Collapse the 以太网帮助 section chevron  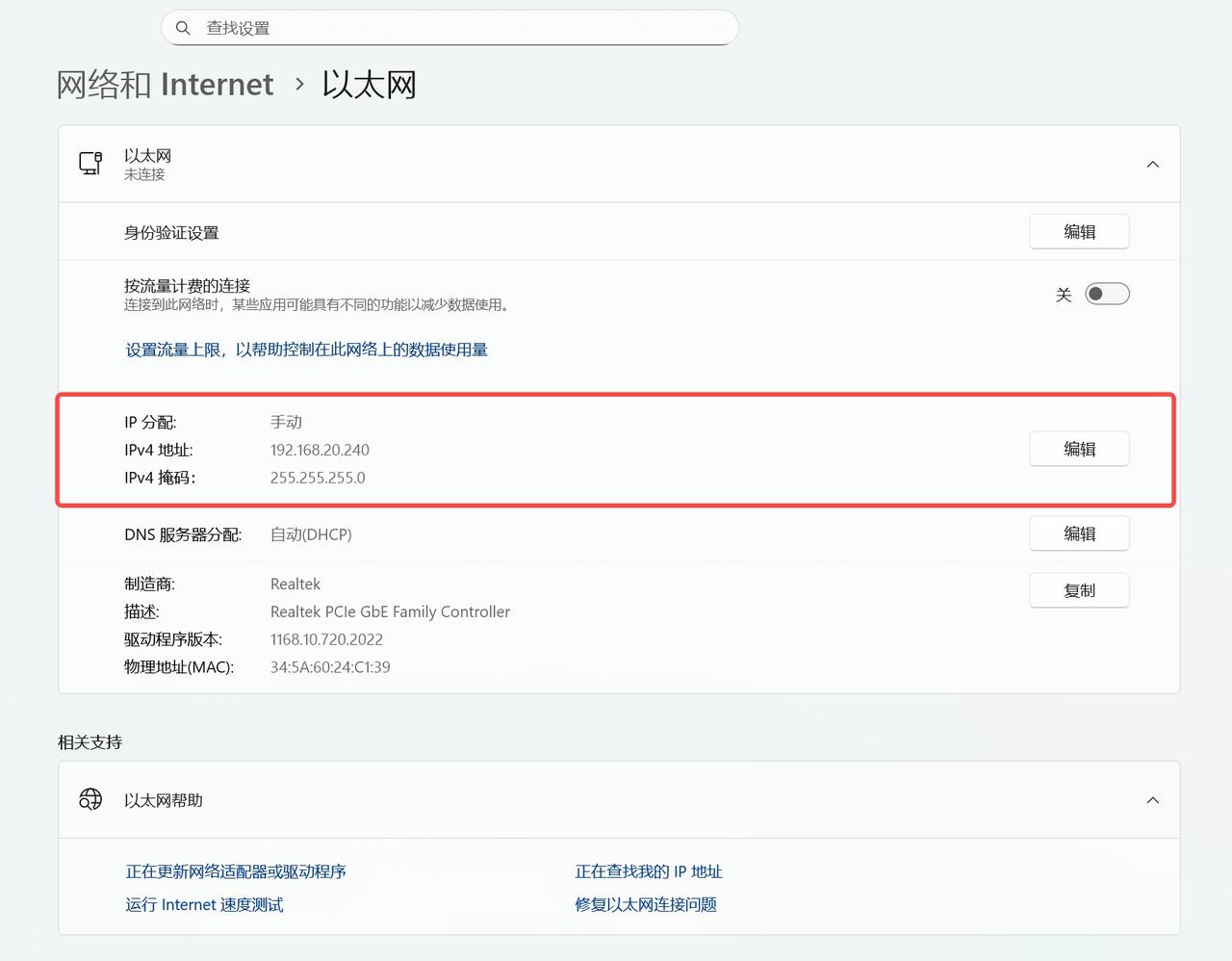pos(1152,800)
